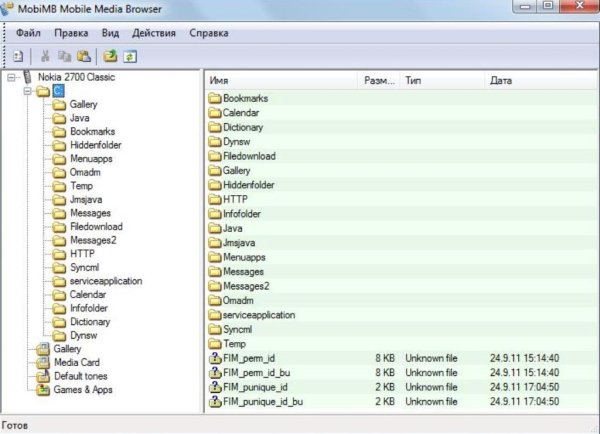The height and width of the screenshot is (434, 600).
Task: Select Calendar folder icon in file list
Action: point(215,113)
